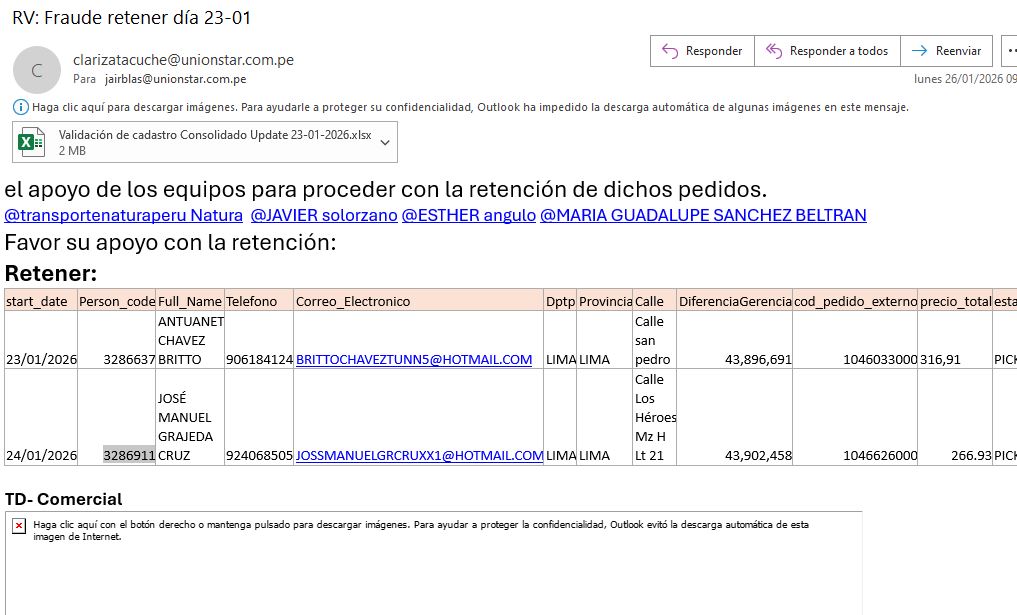Open the @ESTHER angulo mention
The height and width of the screenshot is (615, 1017).
(x=468, y=215)
